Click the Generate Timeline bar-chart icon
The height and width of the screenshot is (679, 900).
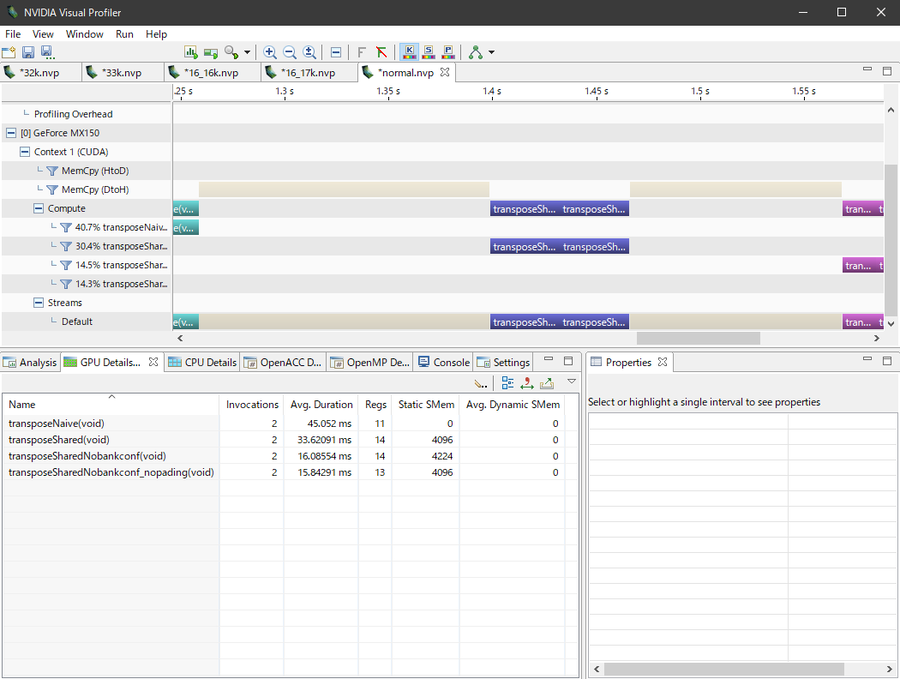click(x=191, y=52)
